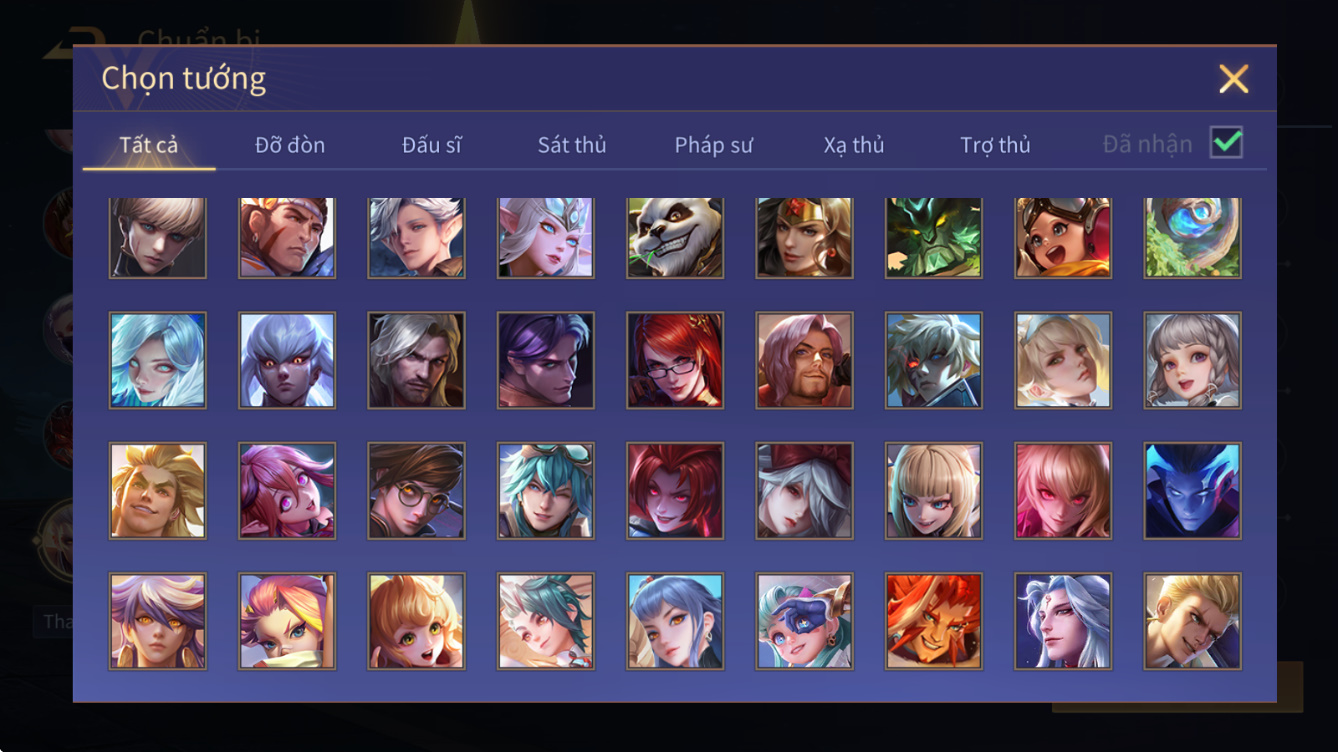This screenshot has height=752, width=1338.
Task: Open the Sát thủ tab
Action: coord(572,145)
